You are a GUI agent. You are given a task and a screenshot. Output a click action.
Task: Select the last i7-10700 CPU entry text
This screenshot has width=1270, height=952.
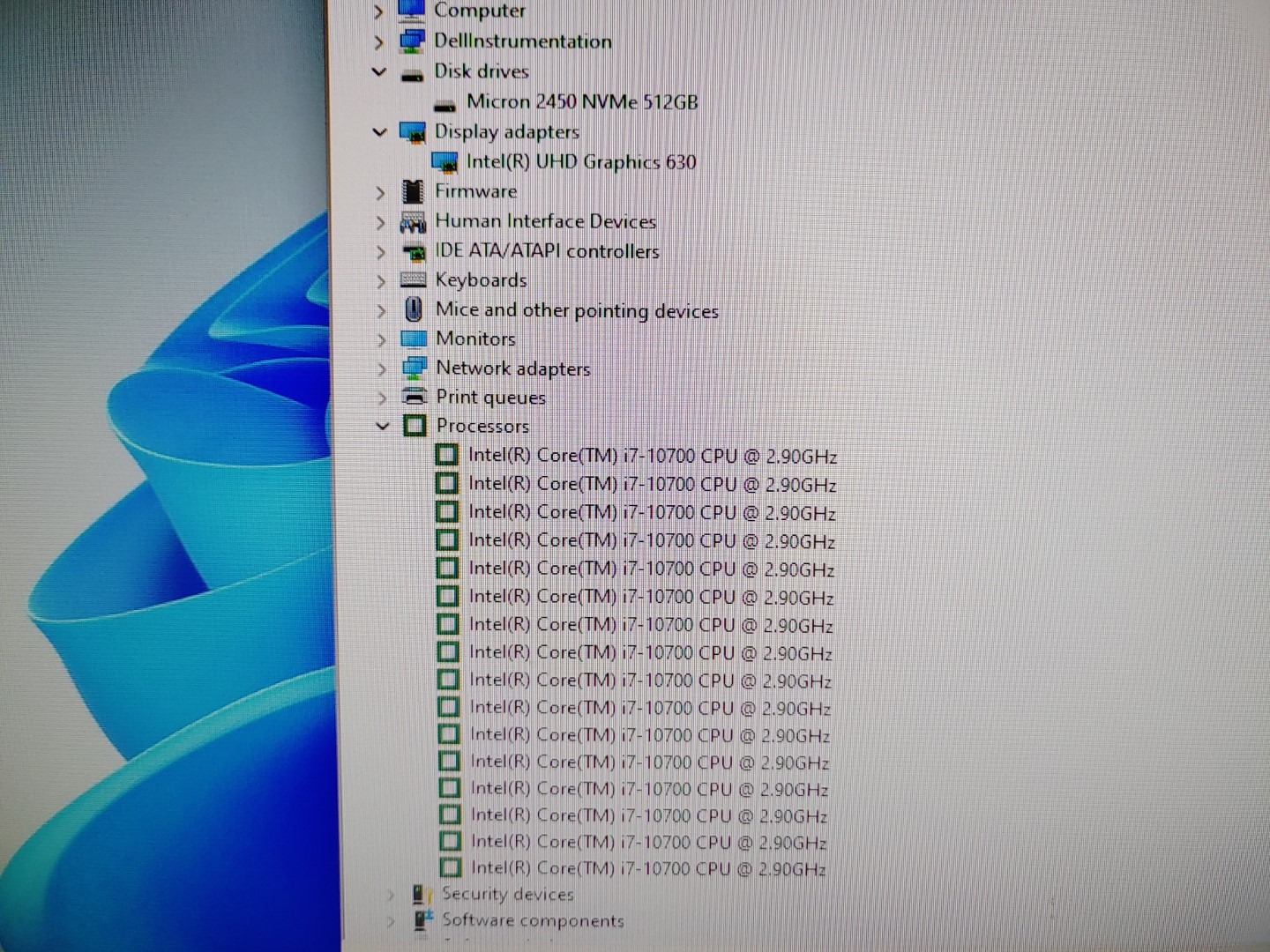(648, 868)
